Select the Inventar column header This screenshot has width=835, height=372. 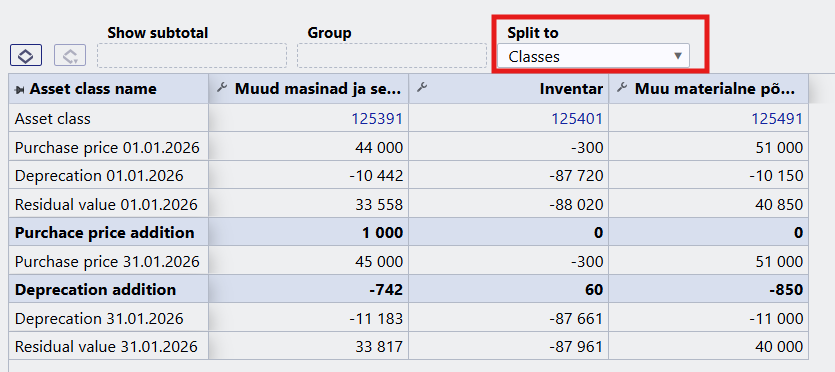(x=509, y=89)
